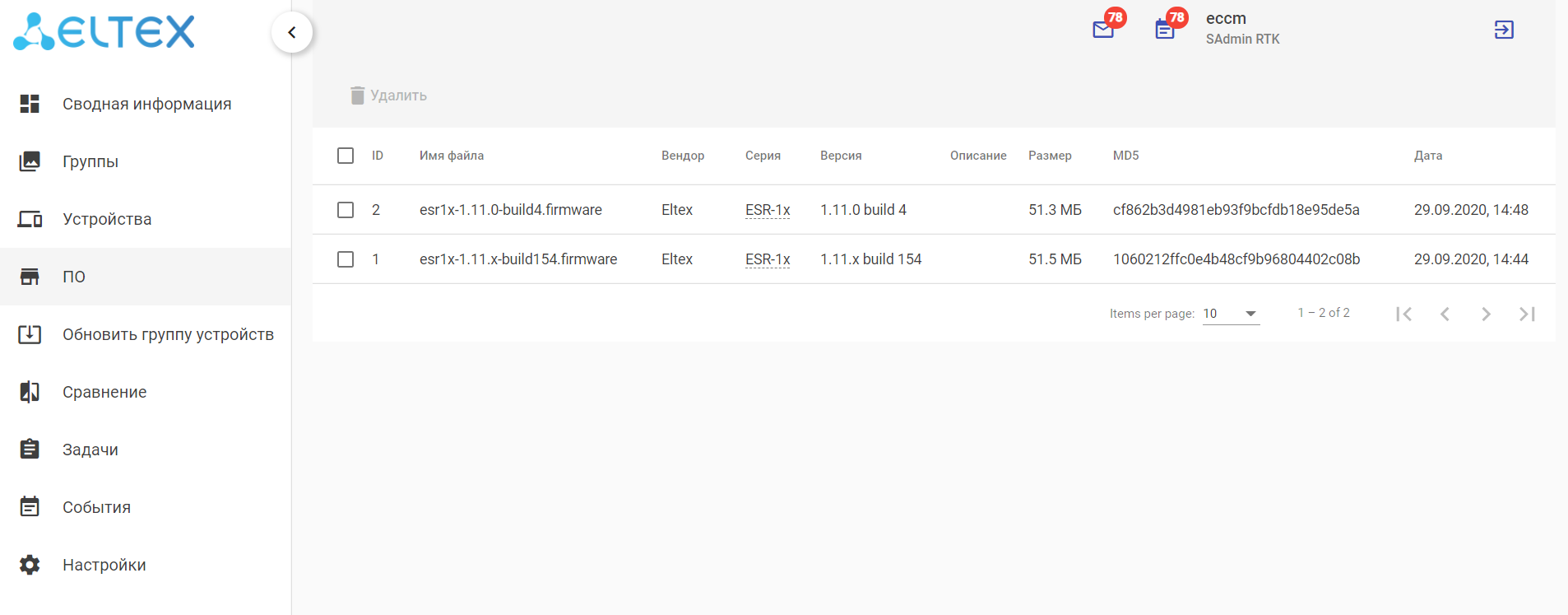Open the События menu item

coord(96,507)
